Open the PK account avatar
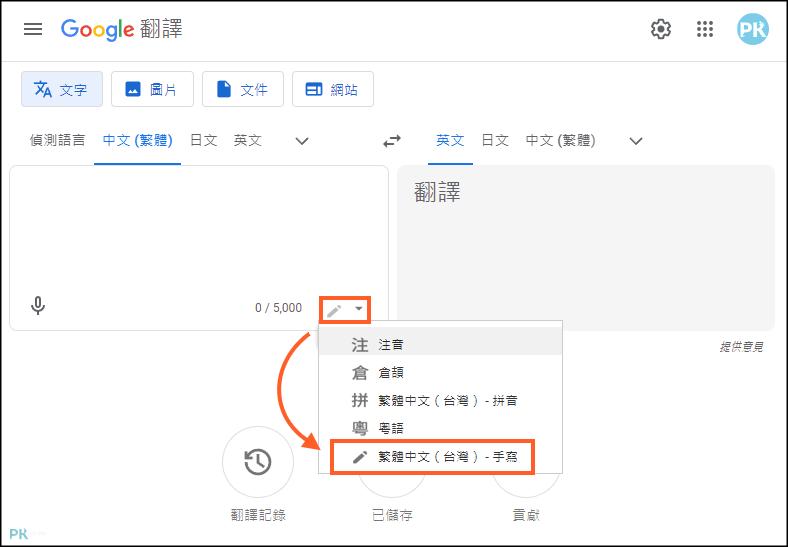Image resolution: width=788 pixels, height=547 pixels. (753, 29)
